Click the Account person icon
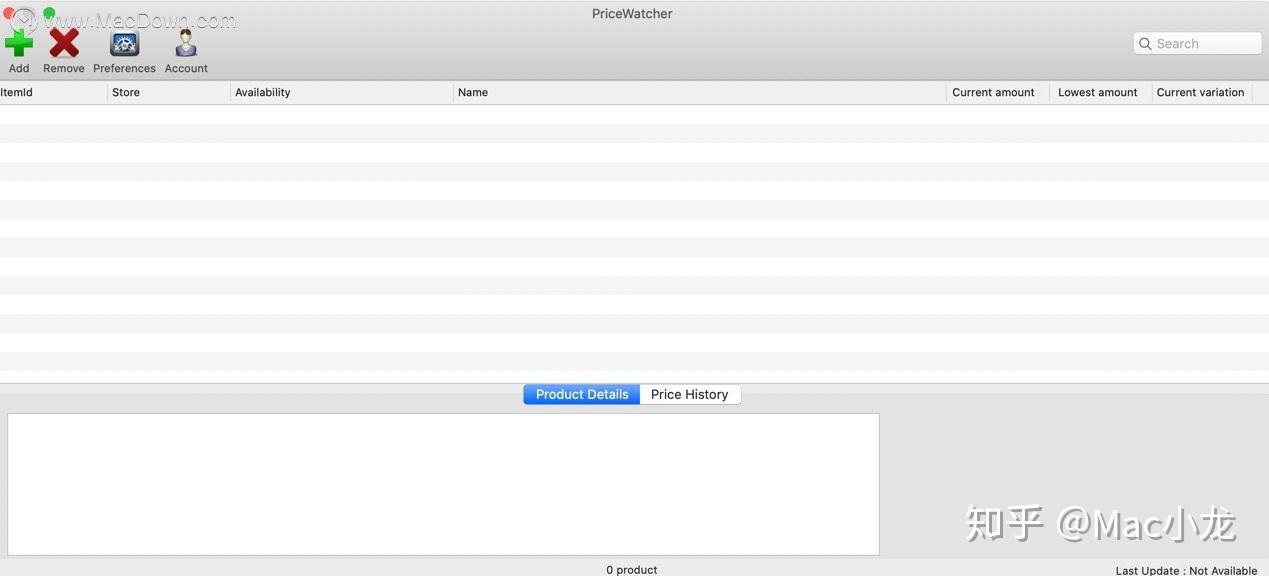This screenshot has width=1269, height=576. tap(185, 42)
